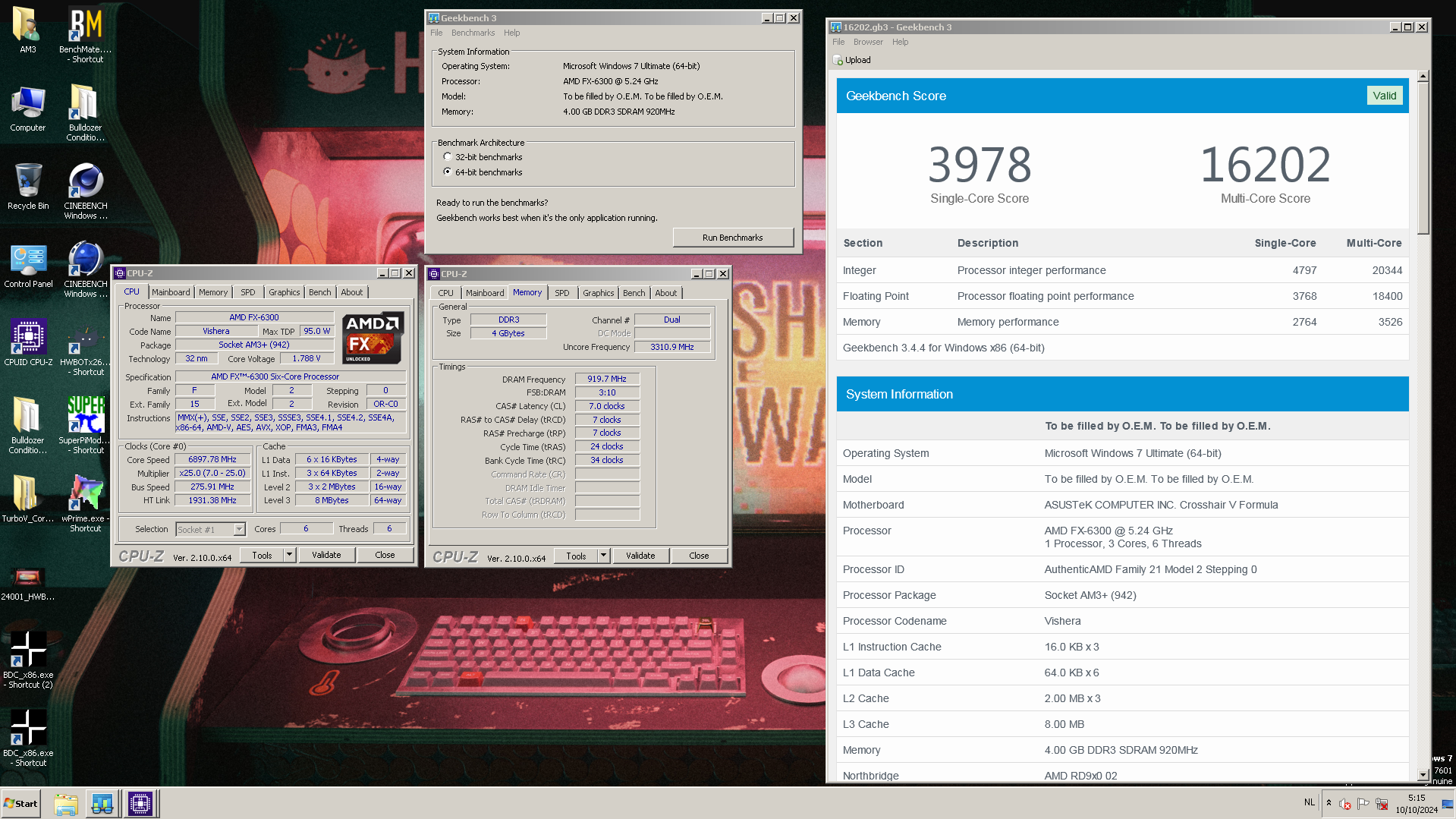Viewport: 1456px width, 819px height.
Task: Launch wPrime.exe shortcut icon
Action: (x=85, y=503)
